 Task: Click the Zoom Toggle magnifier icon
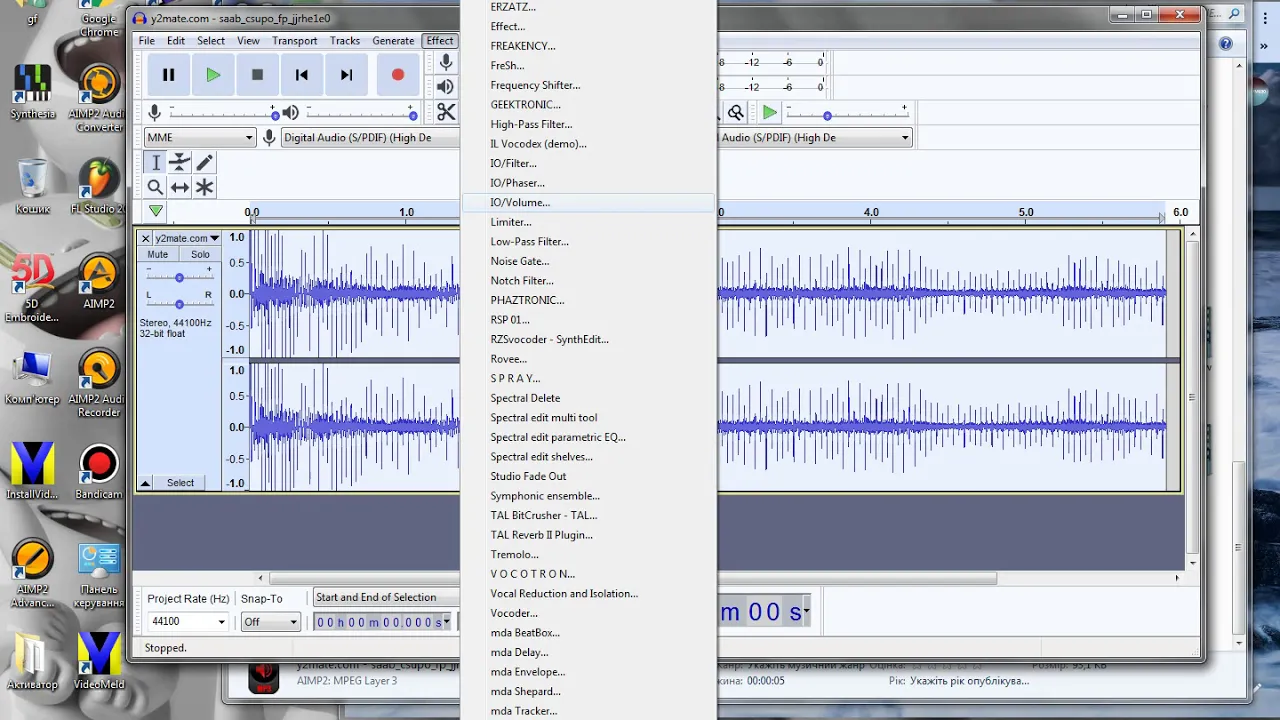[x=736, y=113]
